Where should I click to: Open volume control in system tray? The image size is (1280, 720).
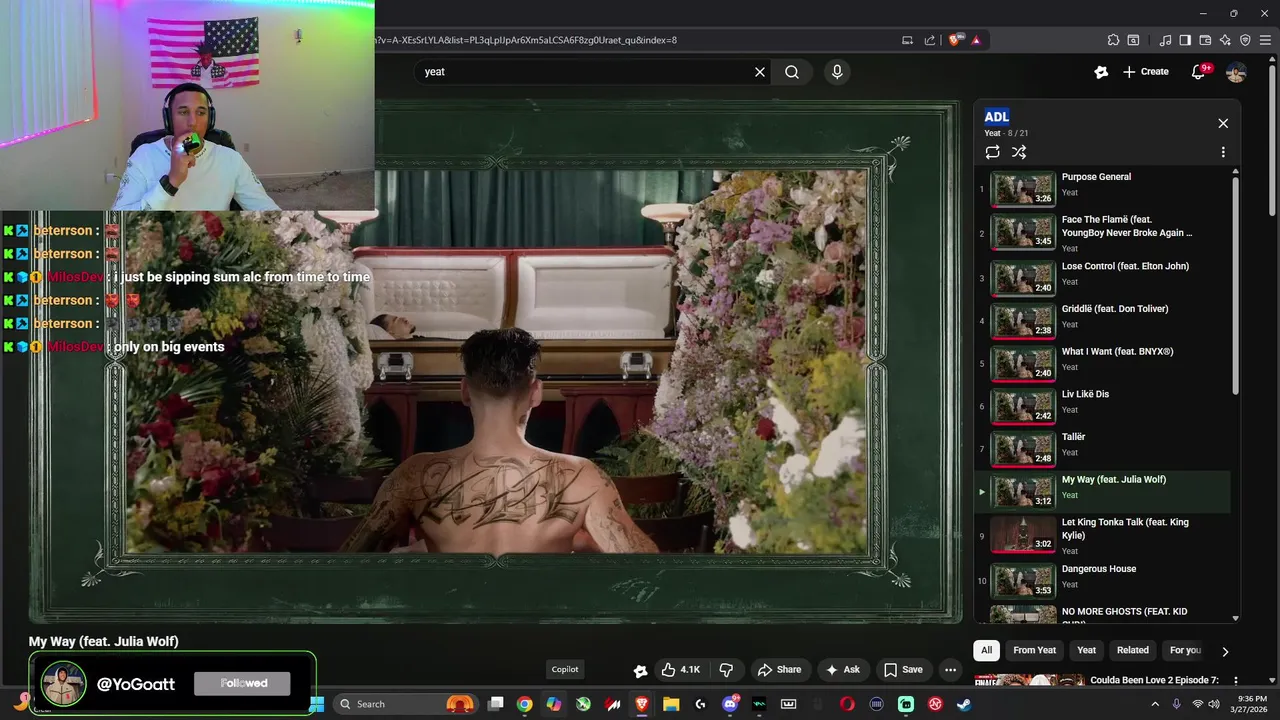click(x=1214, y=704)
